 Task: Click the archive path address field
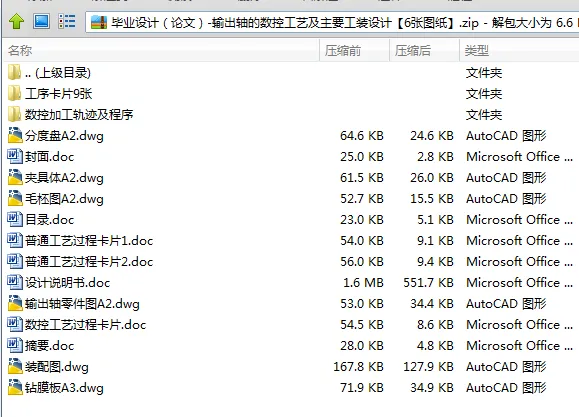(332, 23)
